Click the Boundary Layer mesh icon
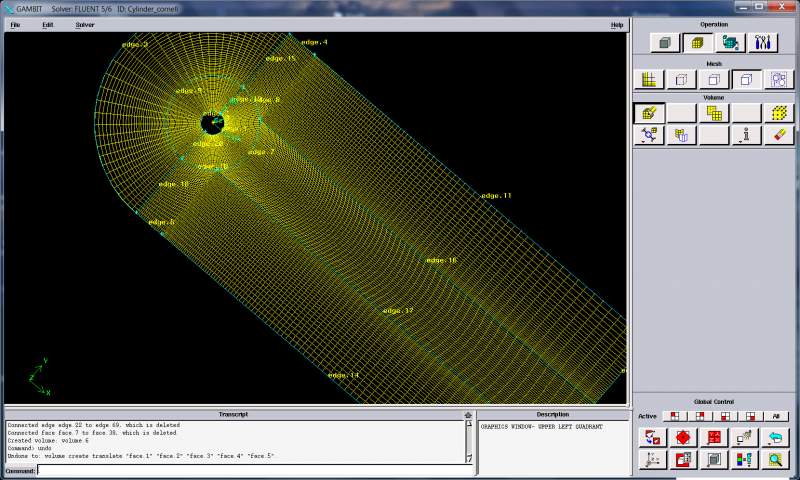This screenshot has width=800, height=480. 649,80
